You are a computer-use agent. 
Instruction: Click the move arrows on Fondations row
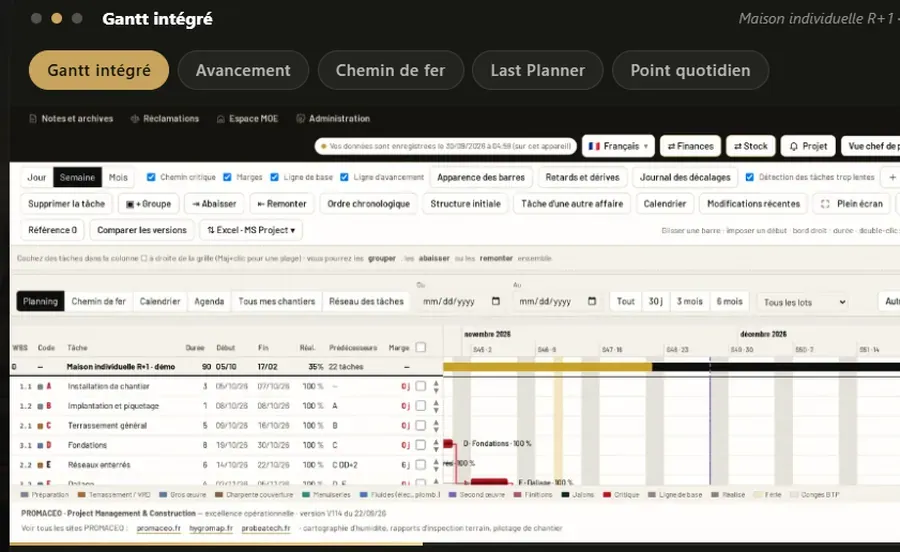tap(436, 445)
